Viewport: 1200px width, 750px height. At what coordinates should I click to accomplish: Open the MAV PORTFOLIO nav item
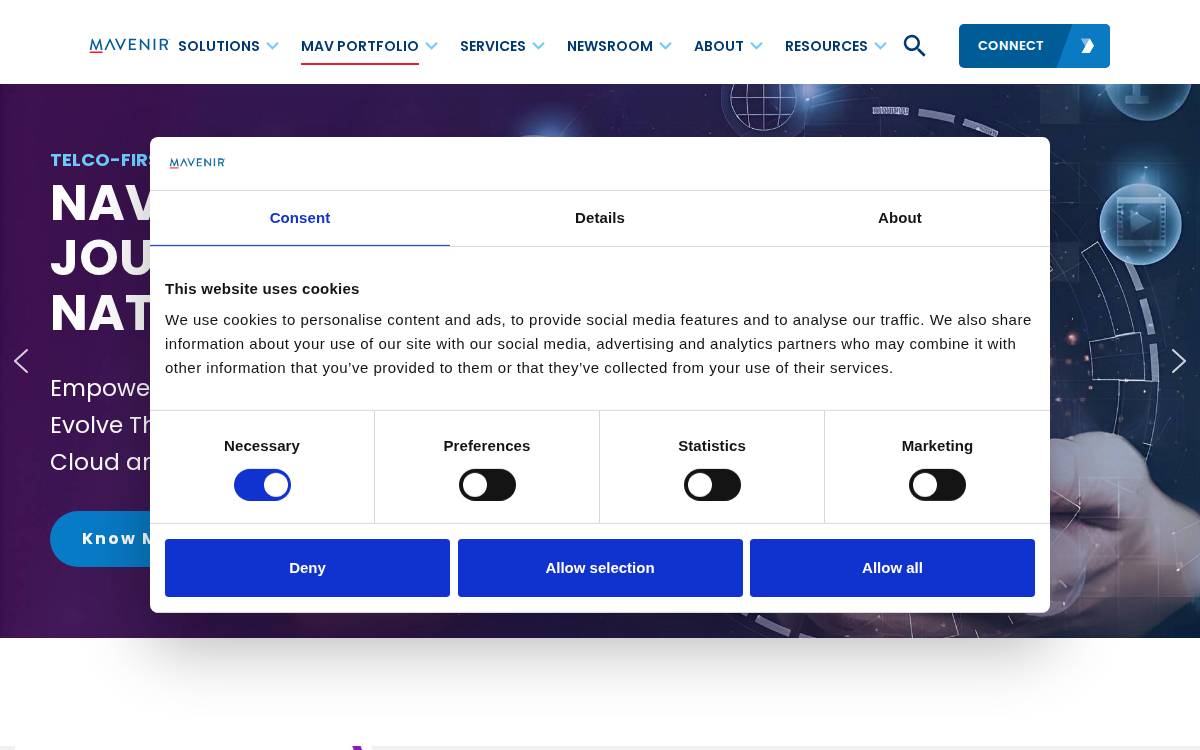[360, 46]
